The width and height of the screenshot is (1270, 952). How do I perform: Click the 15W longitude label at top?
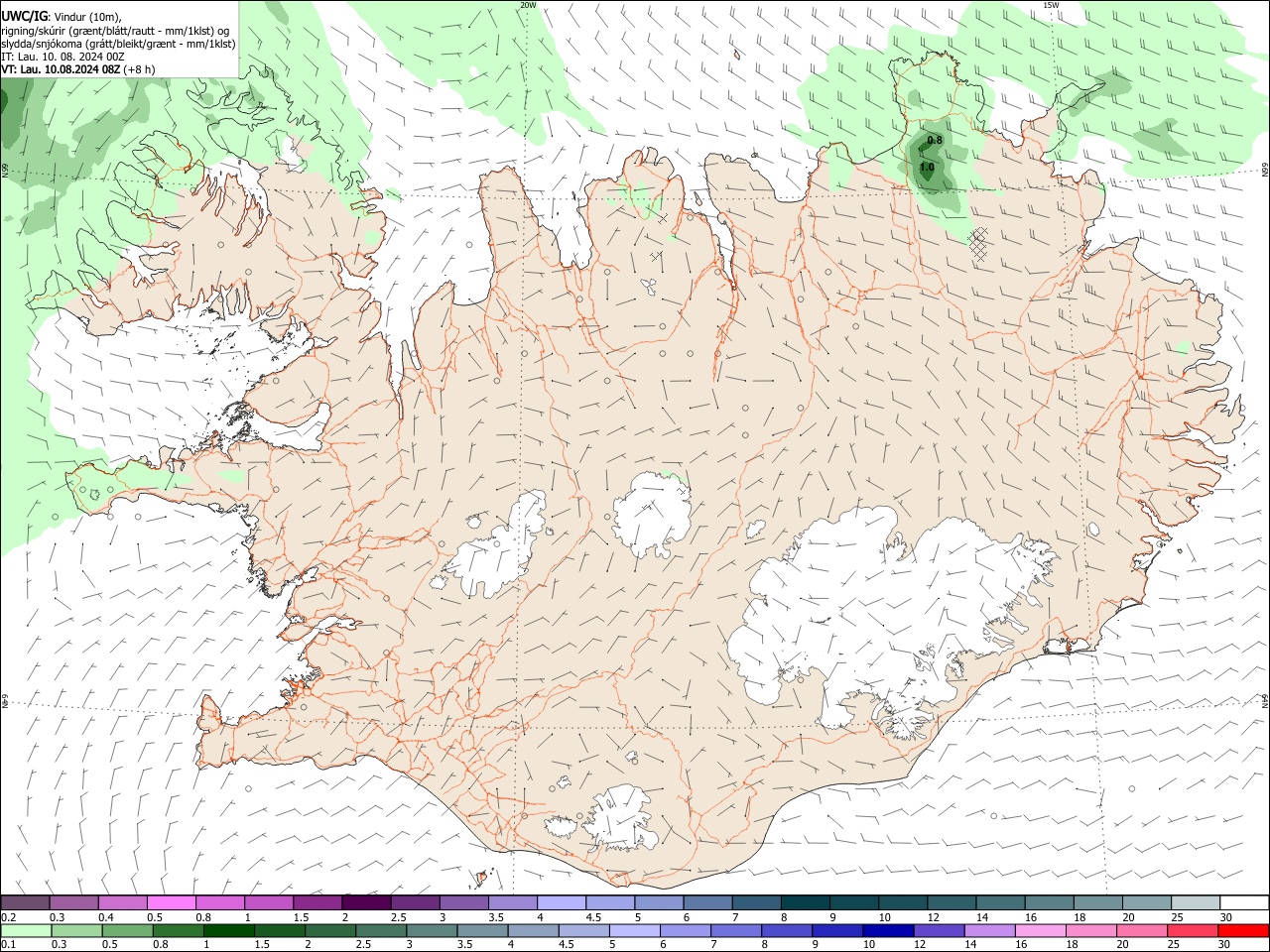[x=1051, y=5]
